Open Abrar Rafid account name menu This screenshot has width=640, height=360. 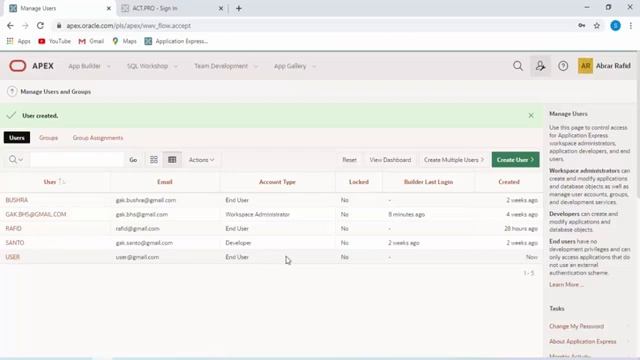point(613,66)
